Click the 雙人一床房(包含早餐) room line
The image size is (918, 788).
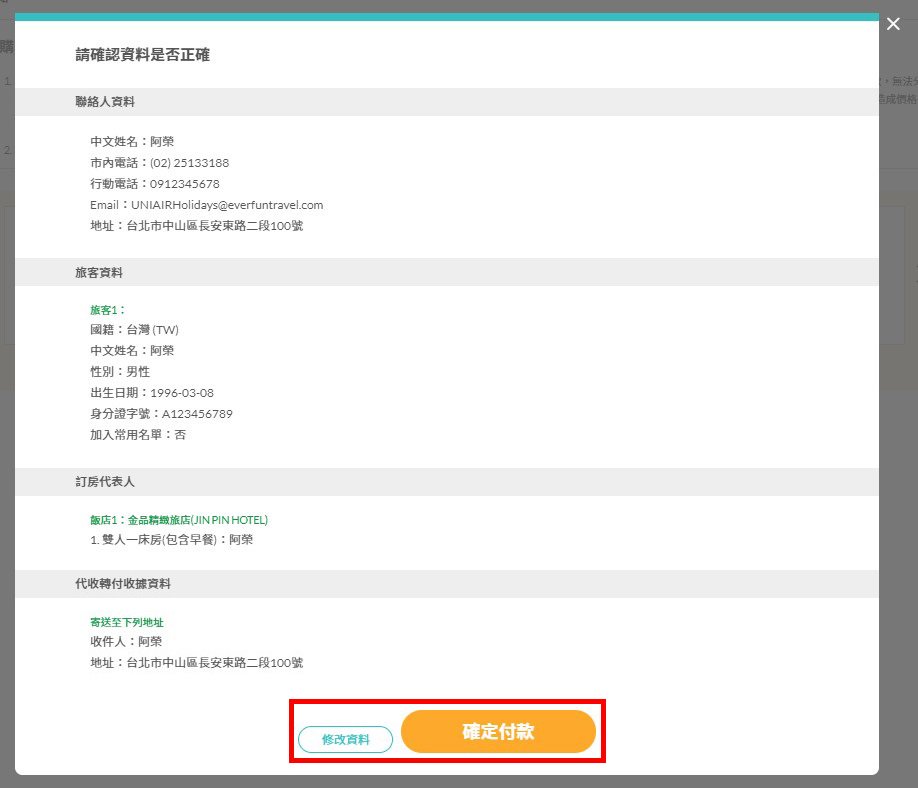[x=171, y=540]
